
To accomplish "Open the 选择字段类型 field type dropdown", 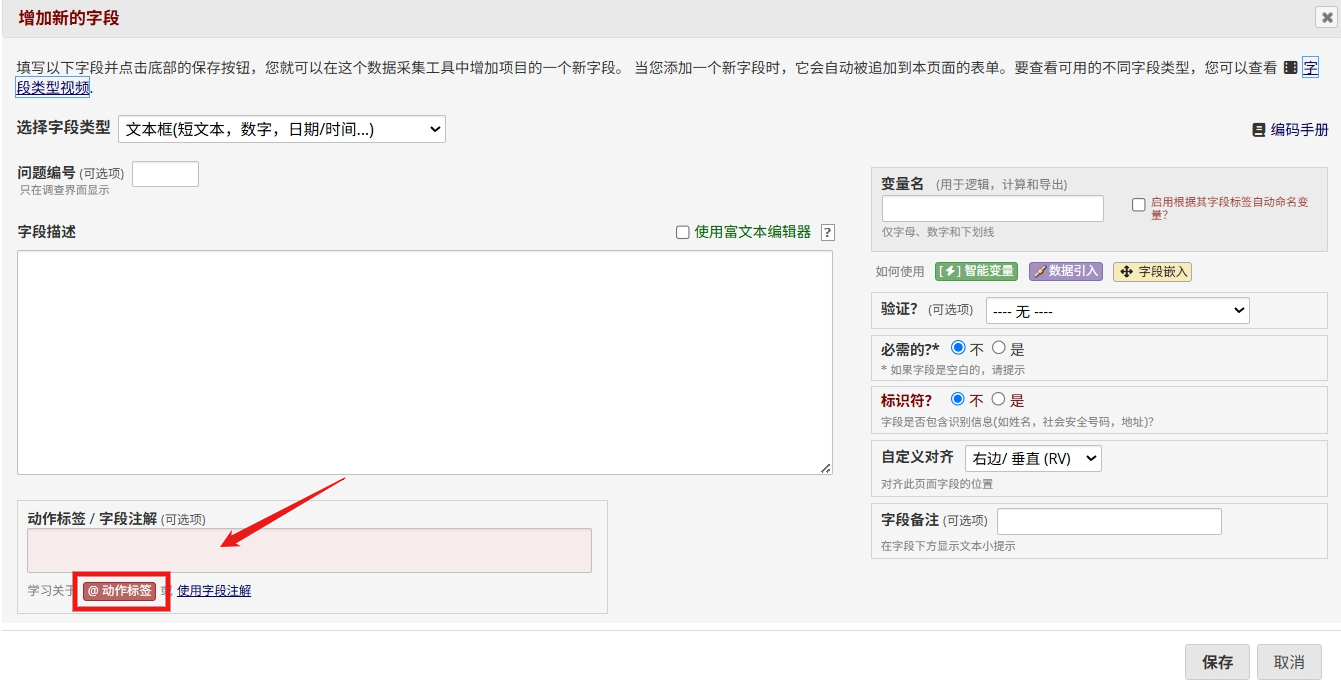I will (282, 129).
